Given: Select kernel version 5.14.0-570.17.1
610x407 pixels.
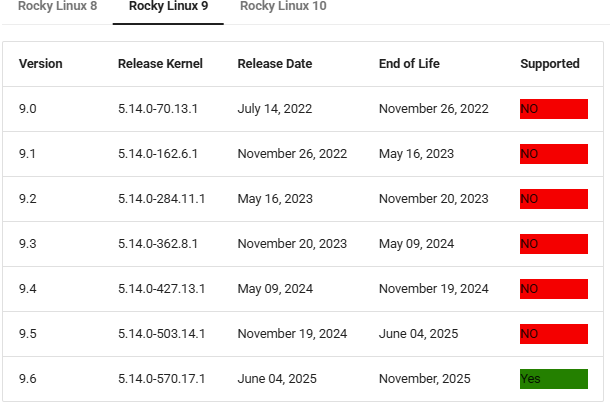Looking at the screenshot, I should pos(161,379).
